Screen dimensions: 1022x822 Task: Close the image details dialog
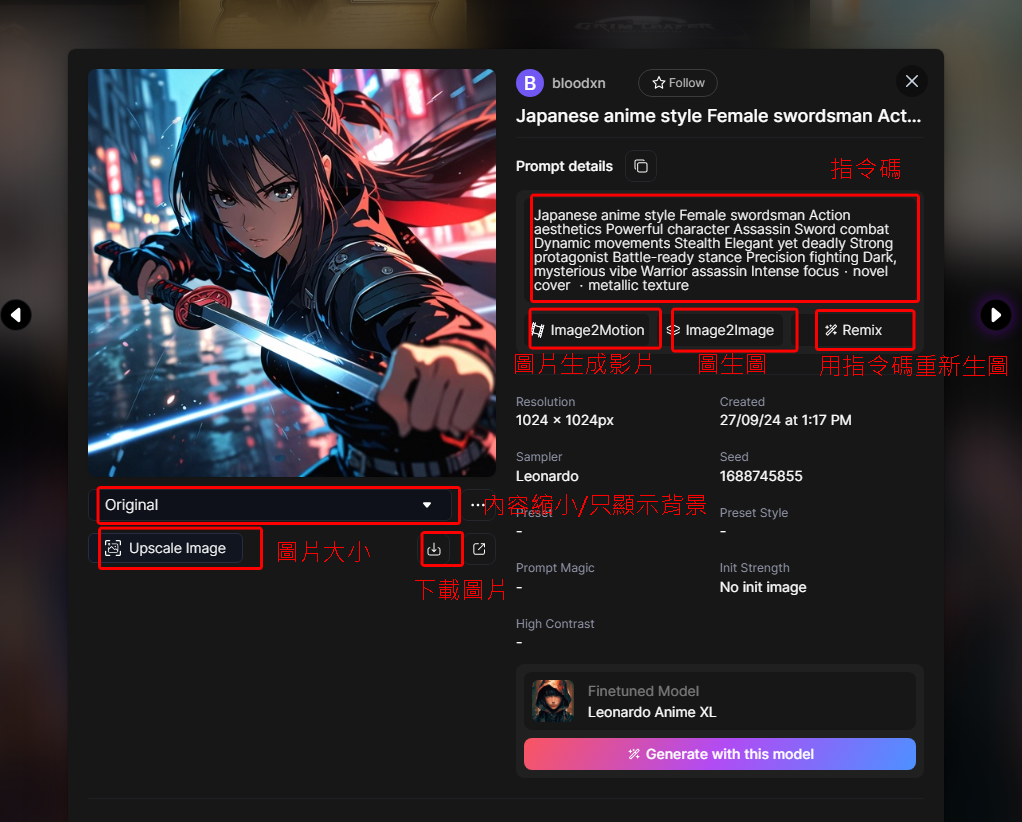tap(912, 81)
